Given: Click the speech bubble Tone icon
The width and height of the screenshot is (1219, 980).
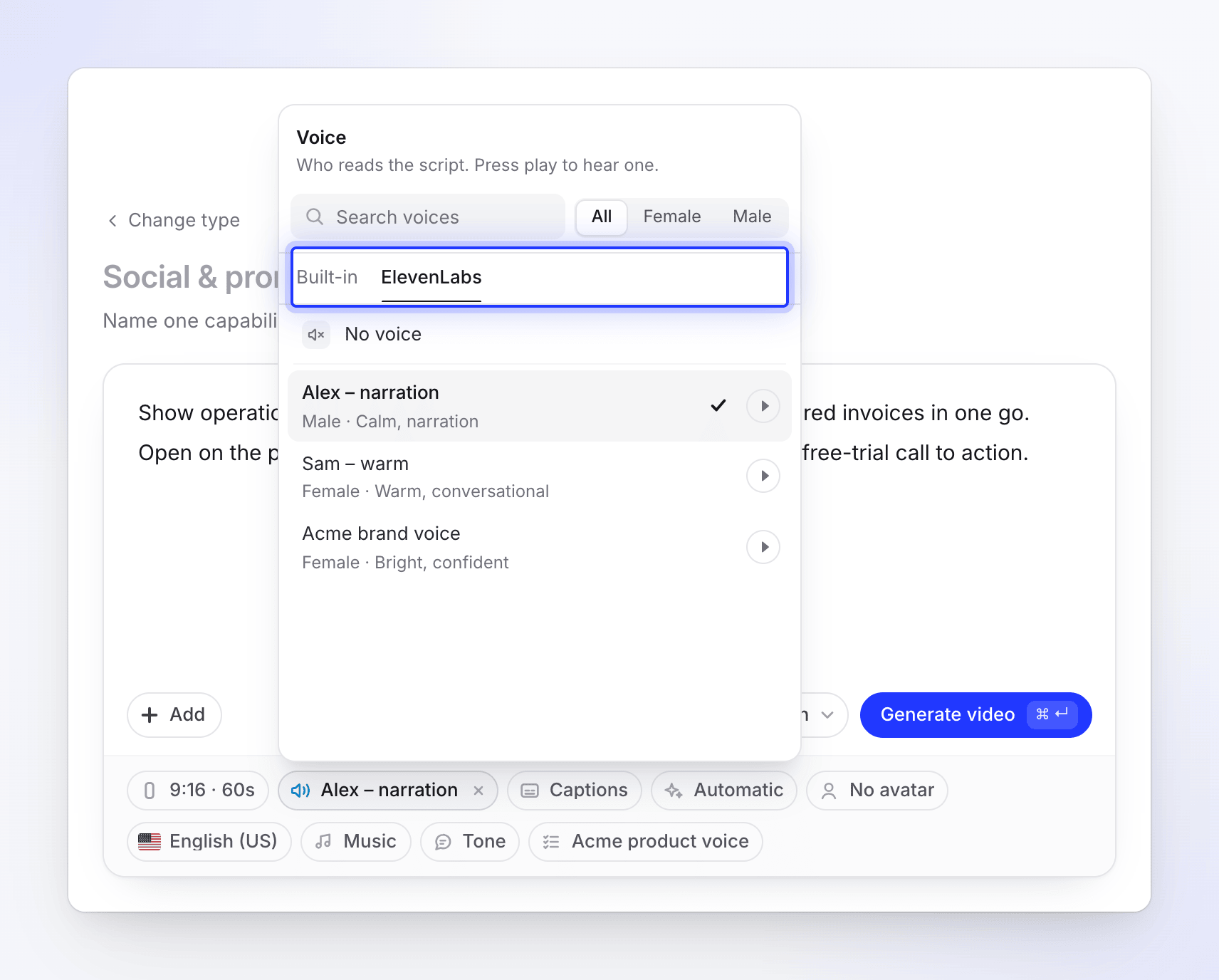Looking at the screenshot, I should click(x=443, y=842).
